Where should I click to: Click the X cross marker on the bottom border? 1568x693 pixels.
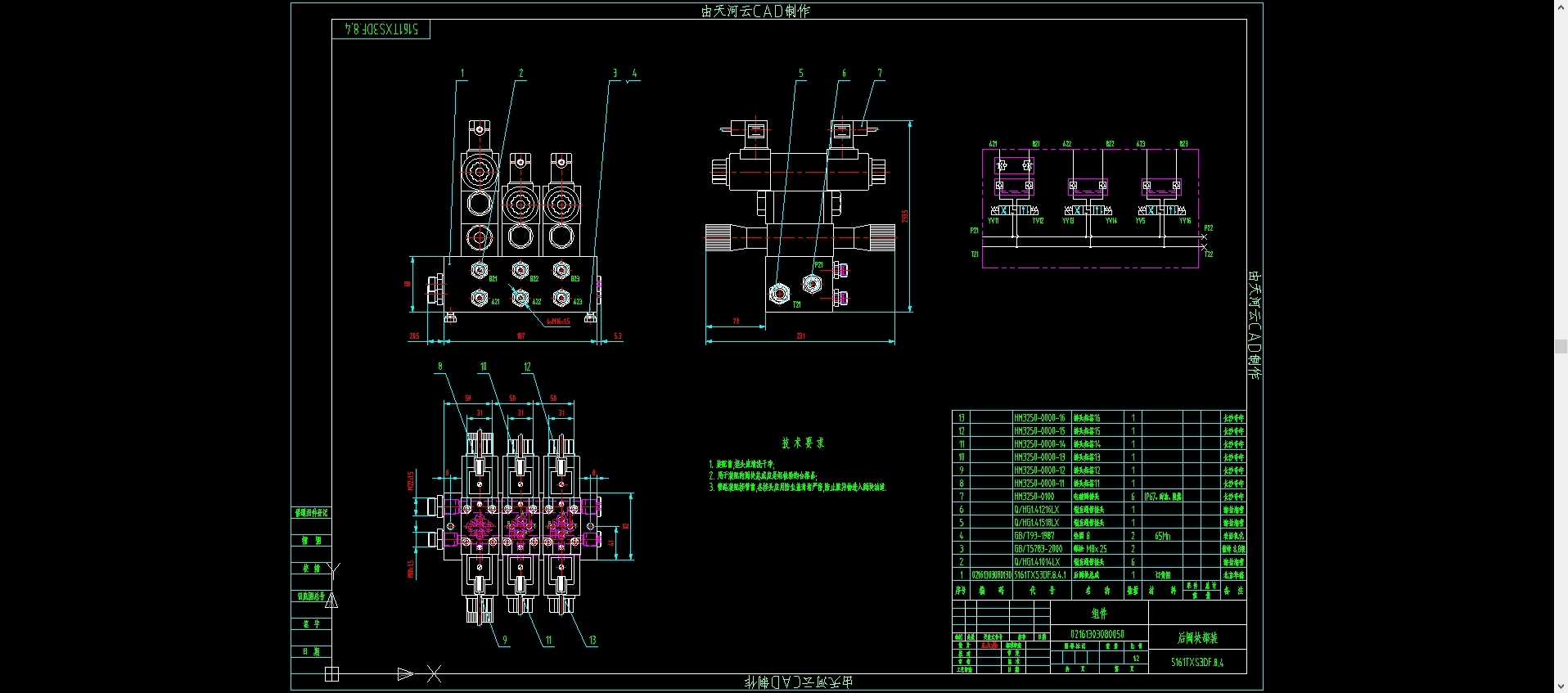click(x=434, y=673)
